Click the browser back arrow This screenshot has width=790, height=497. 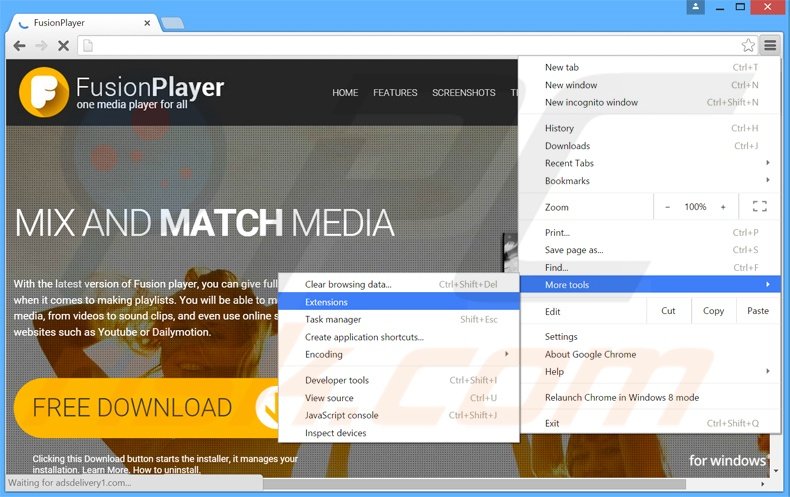20,46
